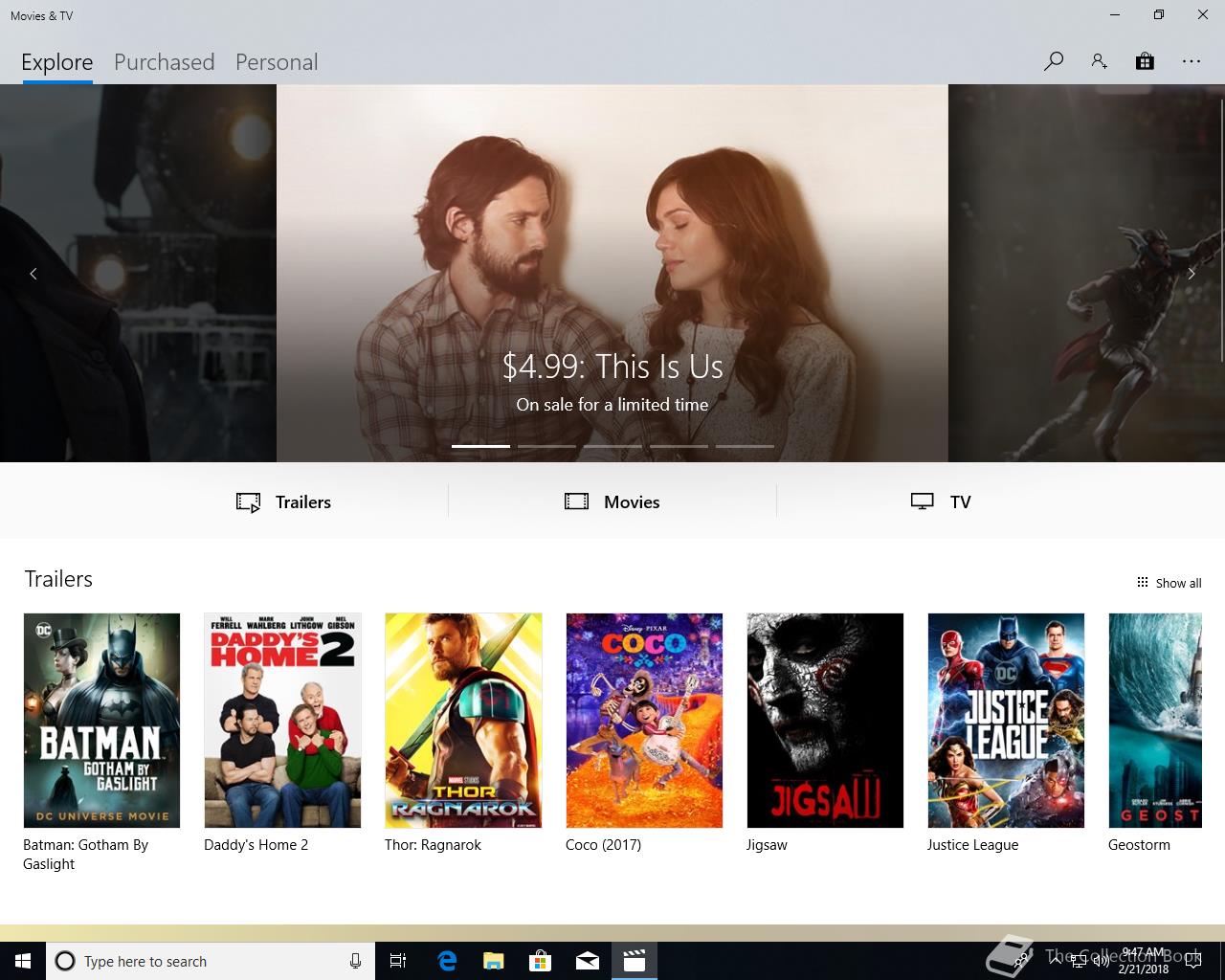Click the Trailers icon in category bar
This screenshot has width=1225, height=980.
point(249,502)
